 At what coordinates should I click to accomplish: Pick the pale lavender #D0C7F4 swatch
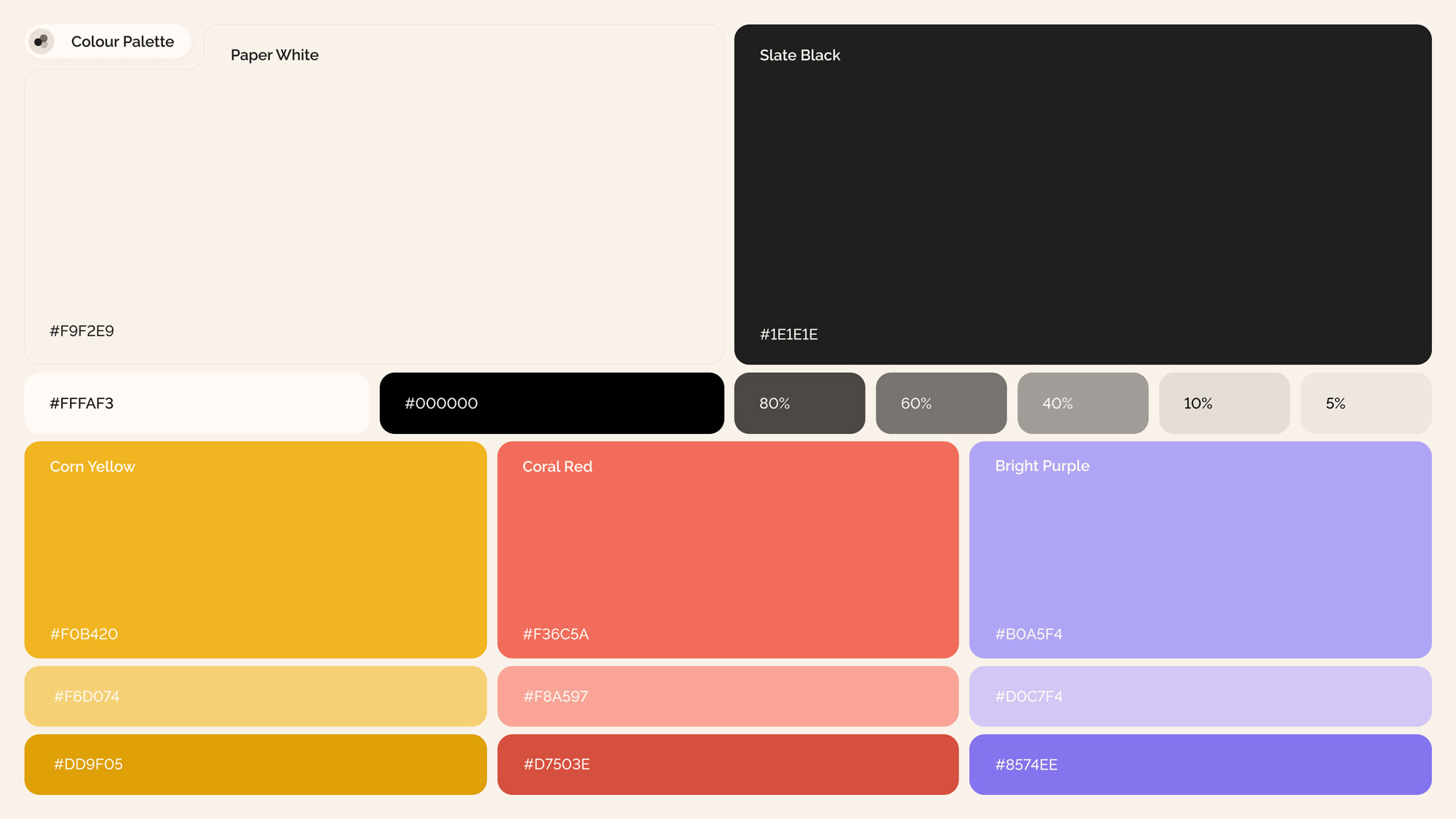point(1200,696)
